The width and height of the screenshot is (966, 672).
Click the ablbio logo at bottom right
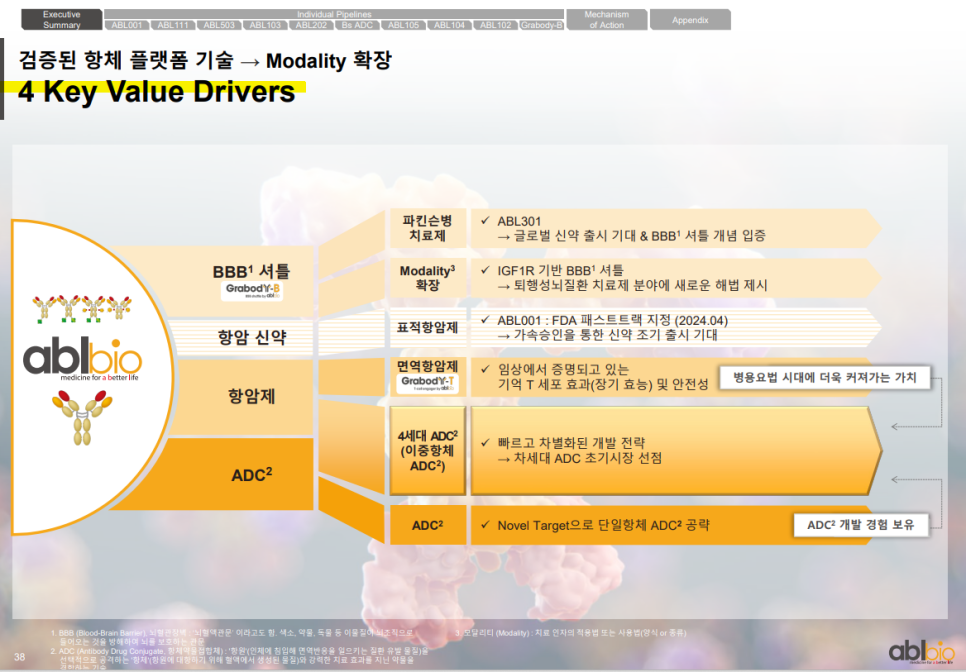922,652
